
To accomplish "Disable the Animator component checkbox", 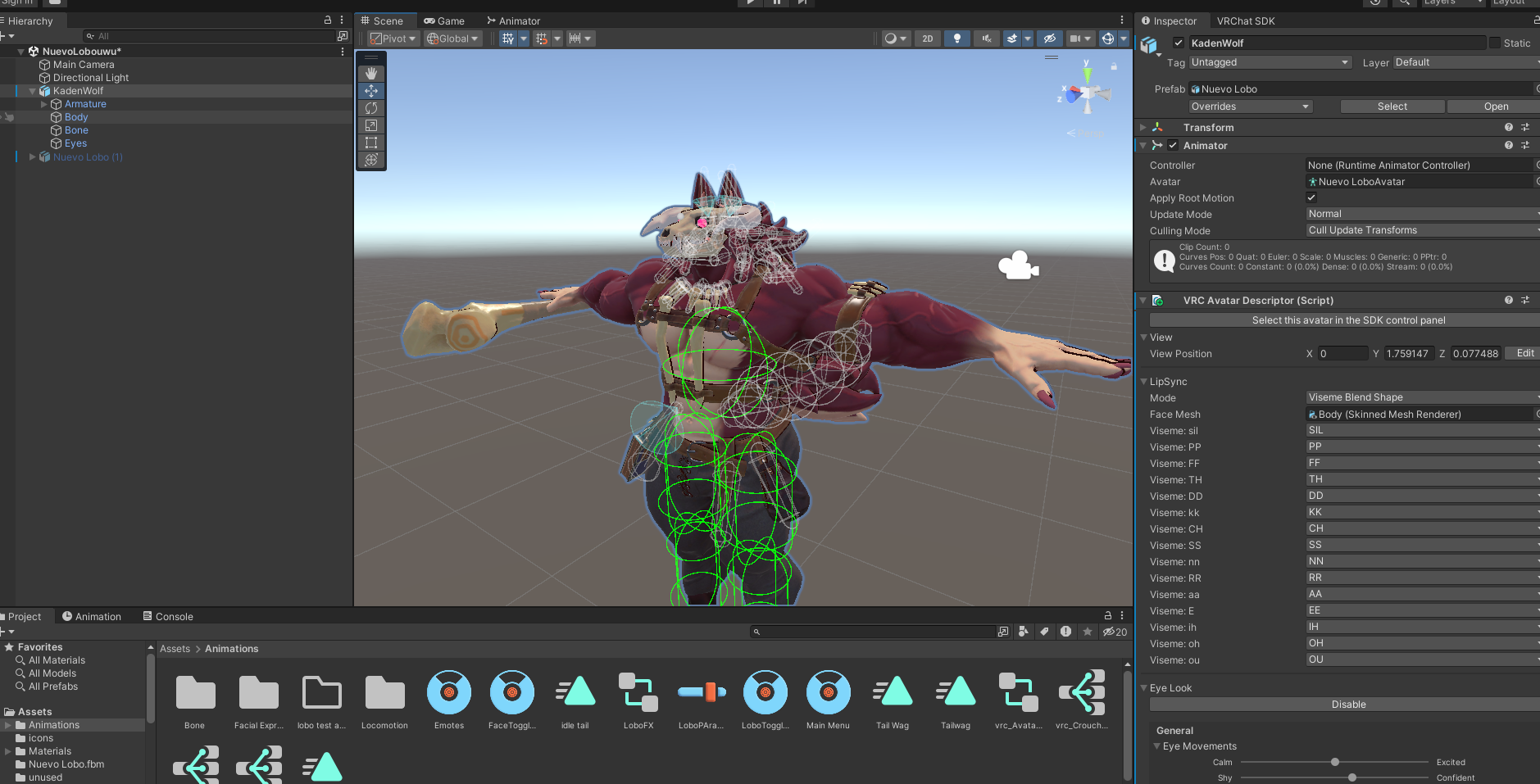I will [1173, 146].
